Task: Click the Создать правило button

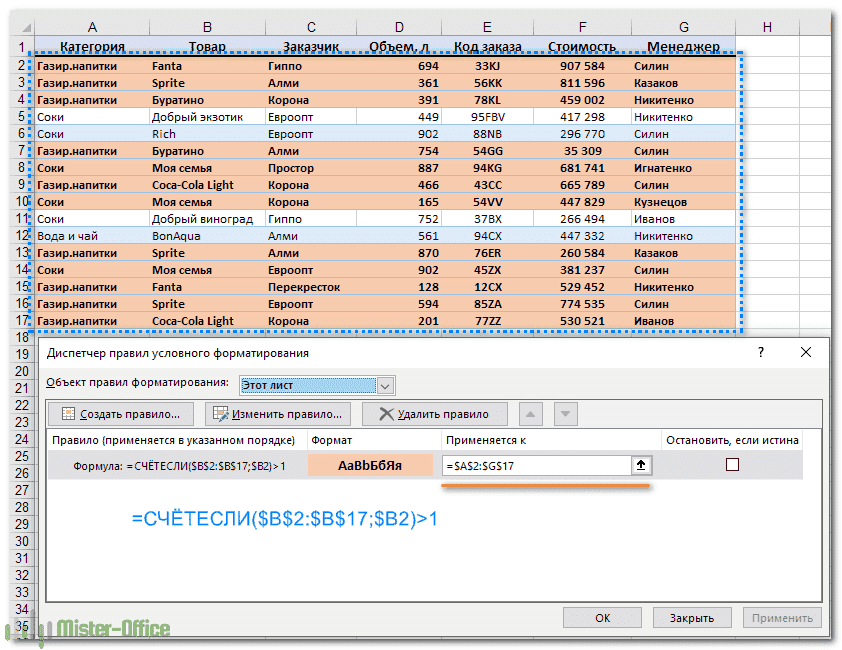Action: [x=121, y=414]
